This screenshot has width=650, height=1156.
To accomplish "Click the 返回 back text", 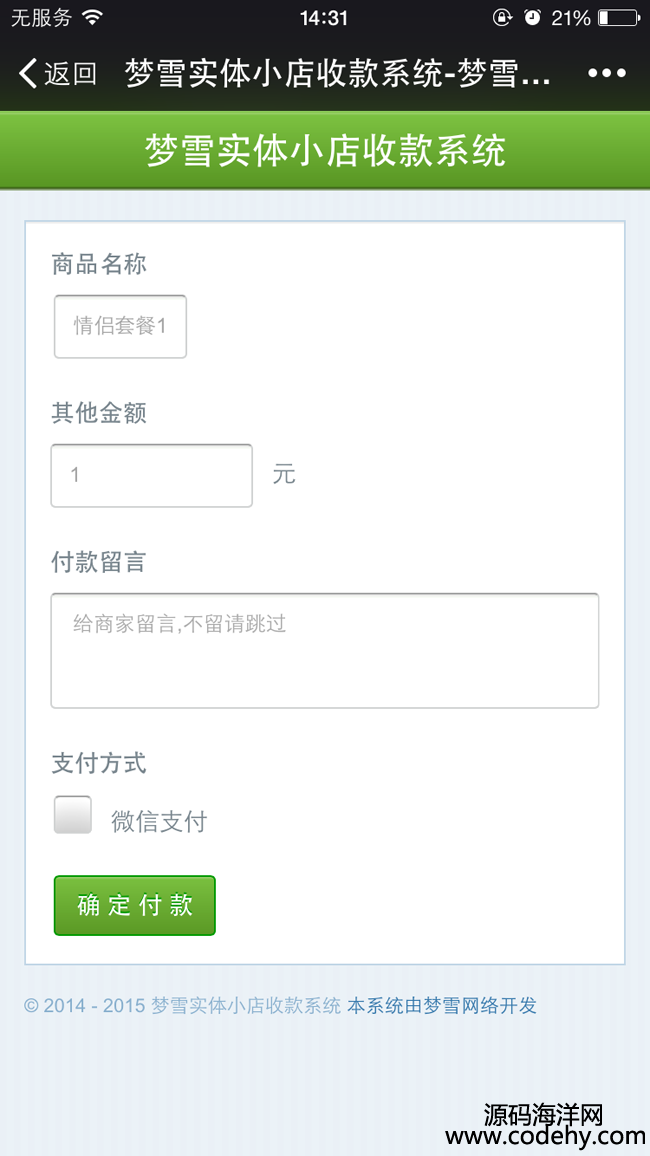I will point(71,74).
